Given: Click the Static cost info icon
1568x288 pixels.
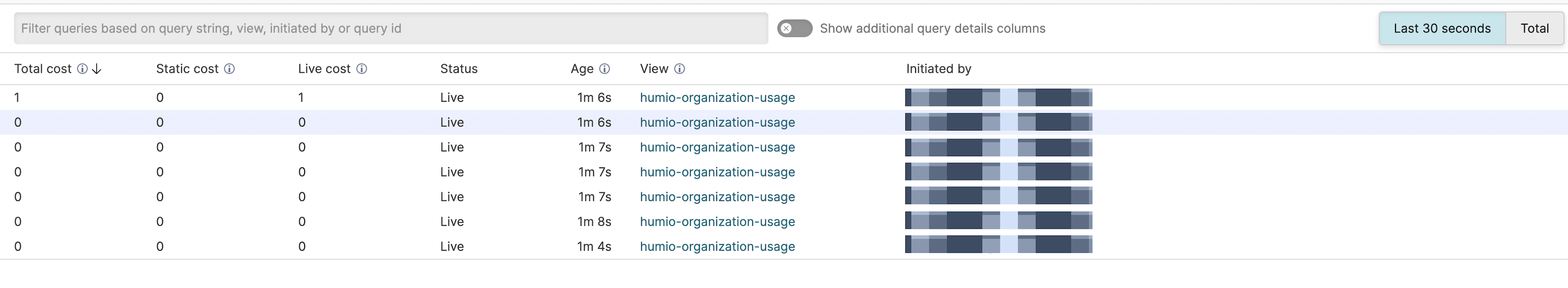Looking at the screenshot, I should (230, 69).
